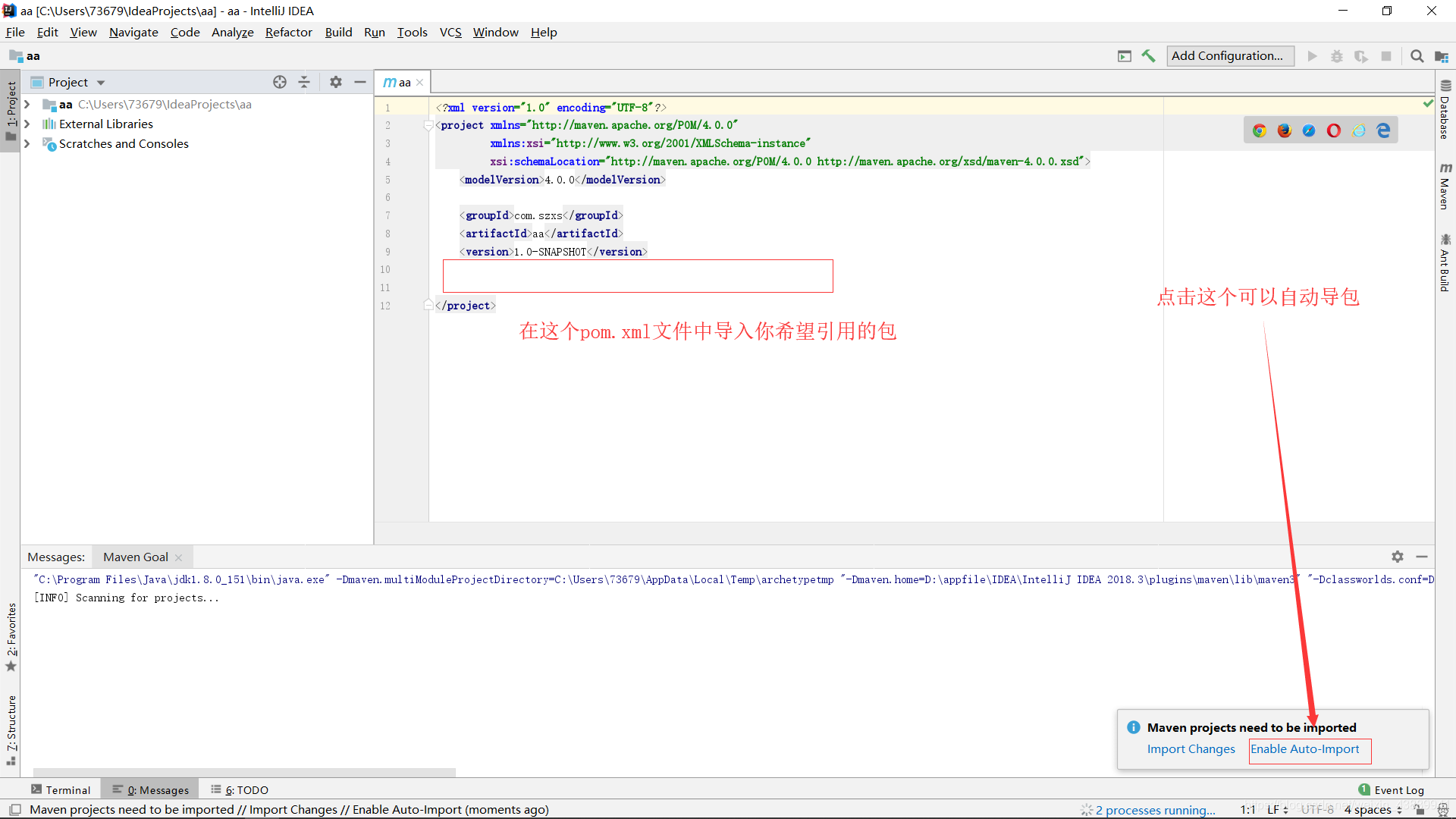Close the aa editor tab

[x=419, y=83]
